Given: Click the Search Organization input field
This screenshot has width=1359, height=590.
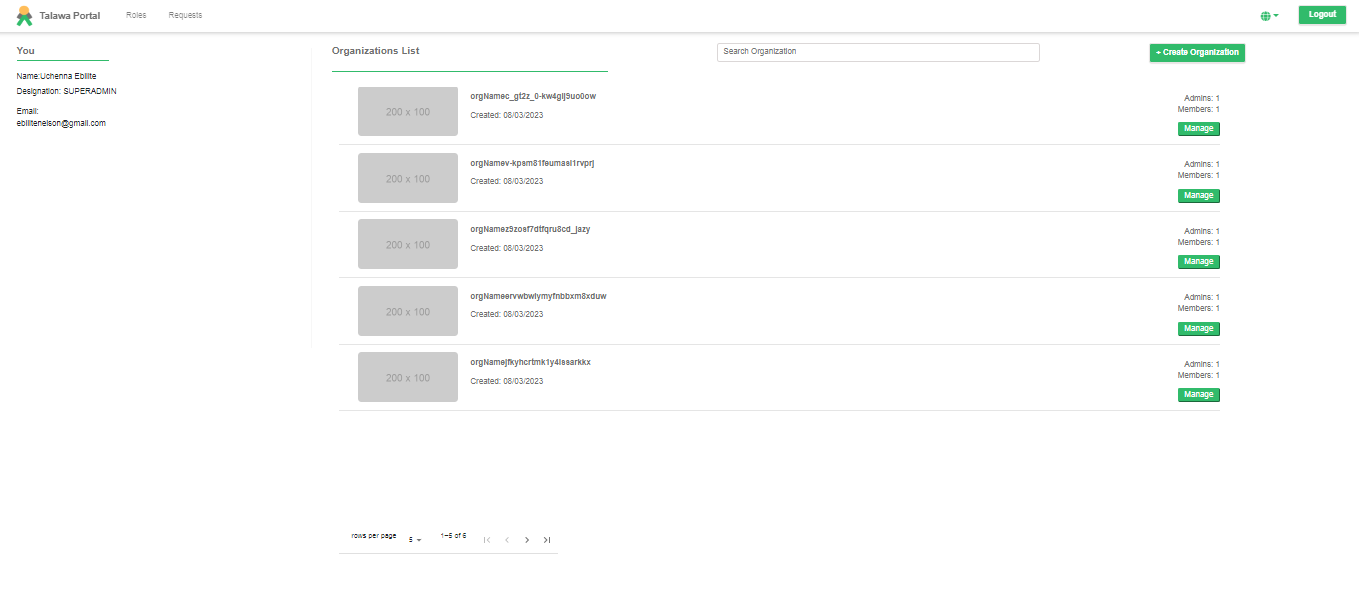Looking at the screenshot, I should [x=877, y=51].
